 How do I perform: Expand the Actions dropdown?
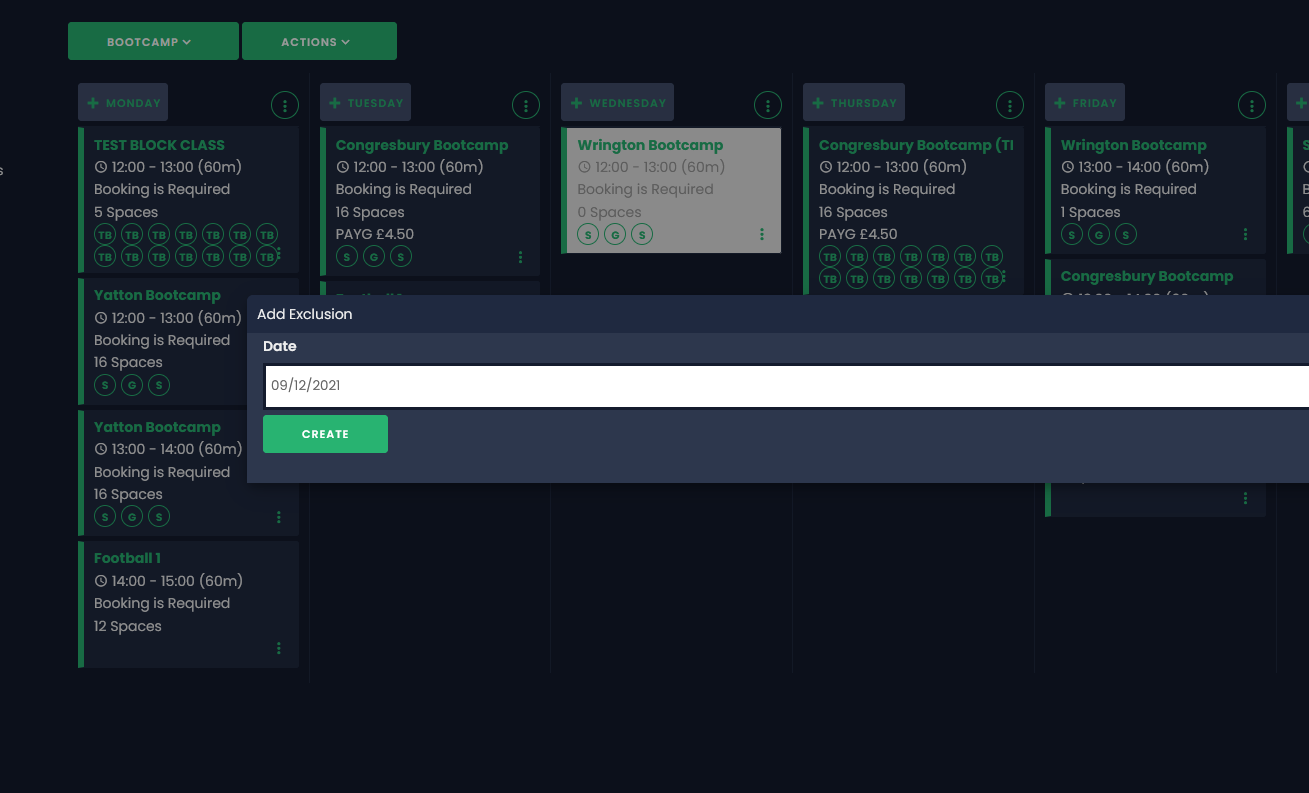[319, 42]
